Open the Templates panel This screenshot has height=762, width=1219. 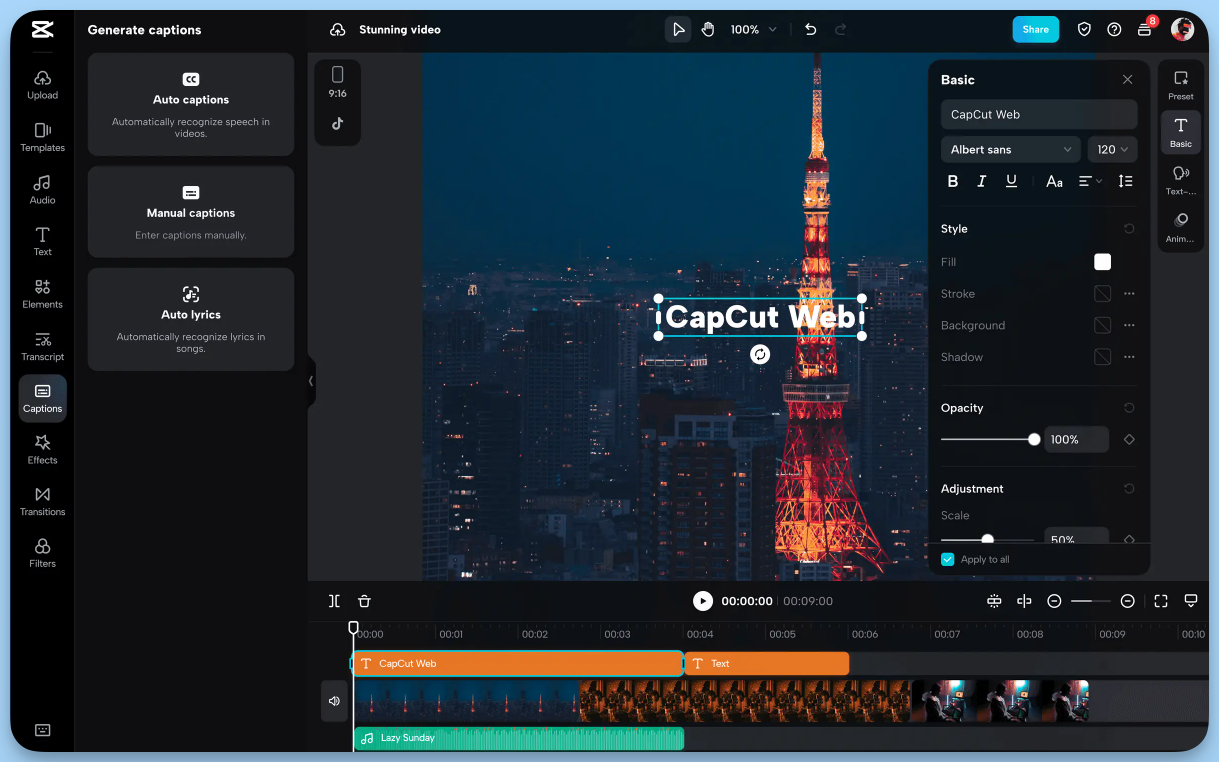(42, 137)
